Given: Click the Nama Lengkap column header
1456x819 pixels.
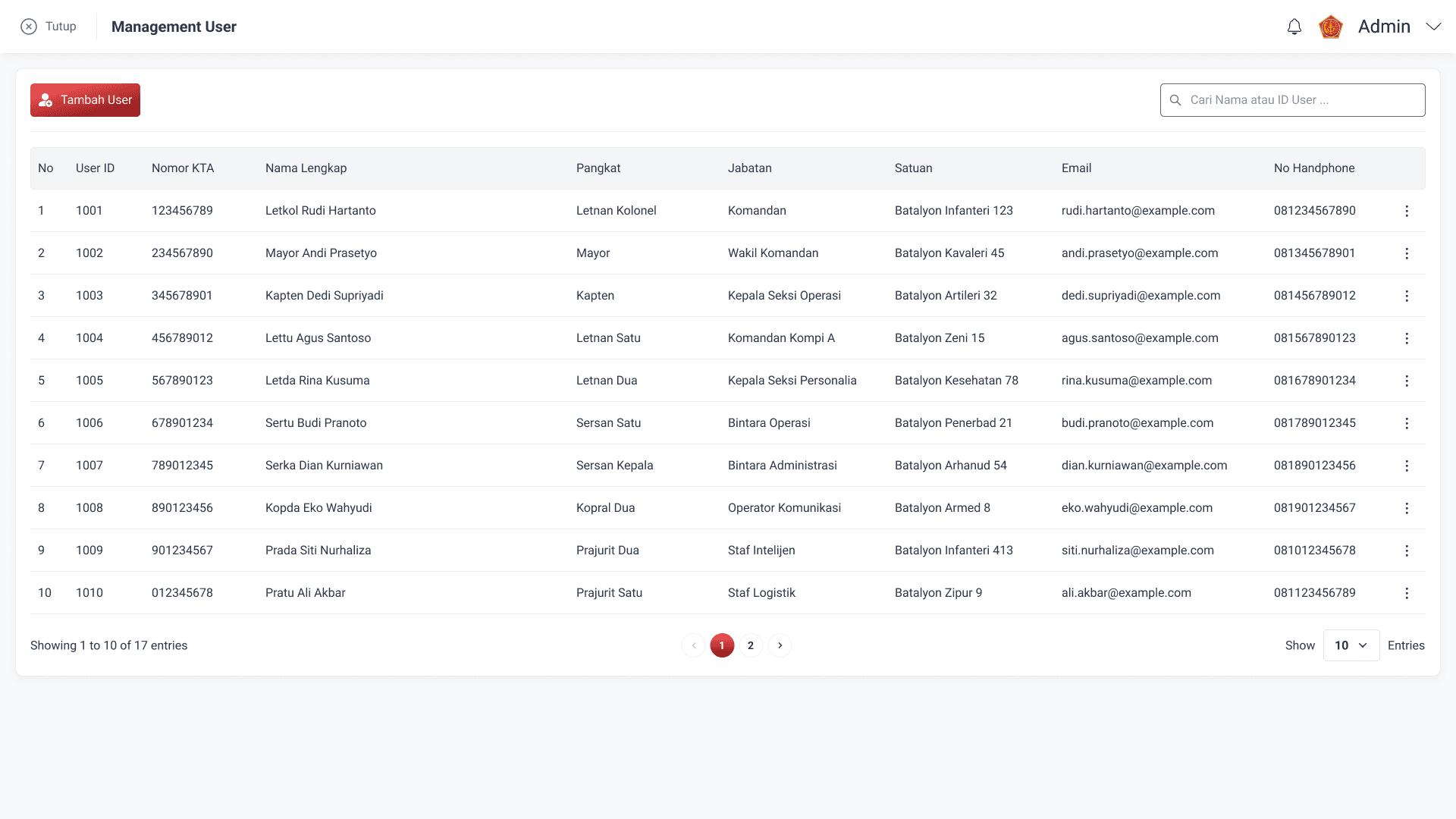Looking at the screenshot, I should 306,168.
